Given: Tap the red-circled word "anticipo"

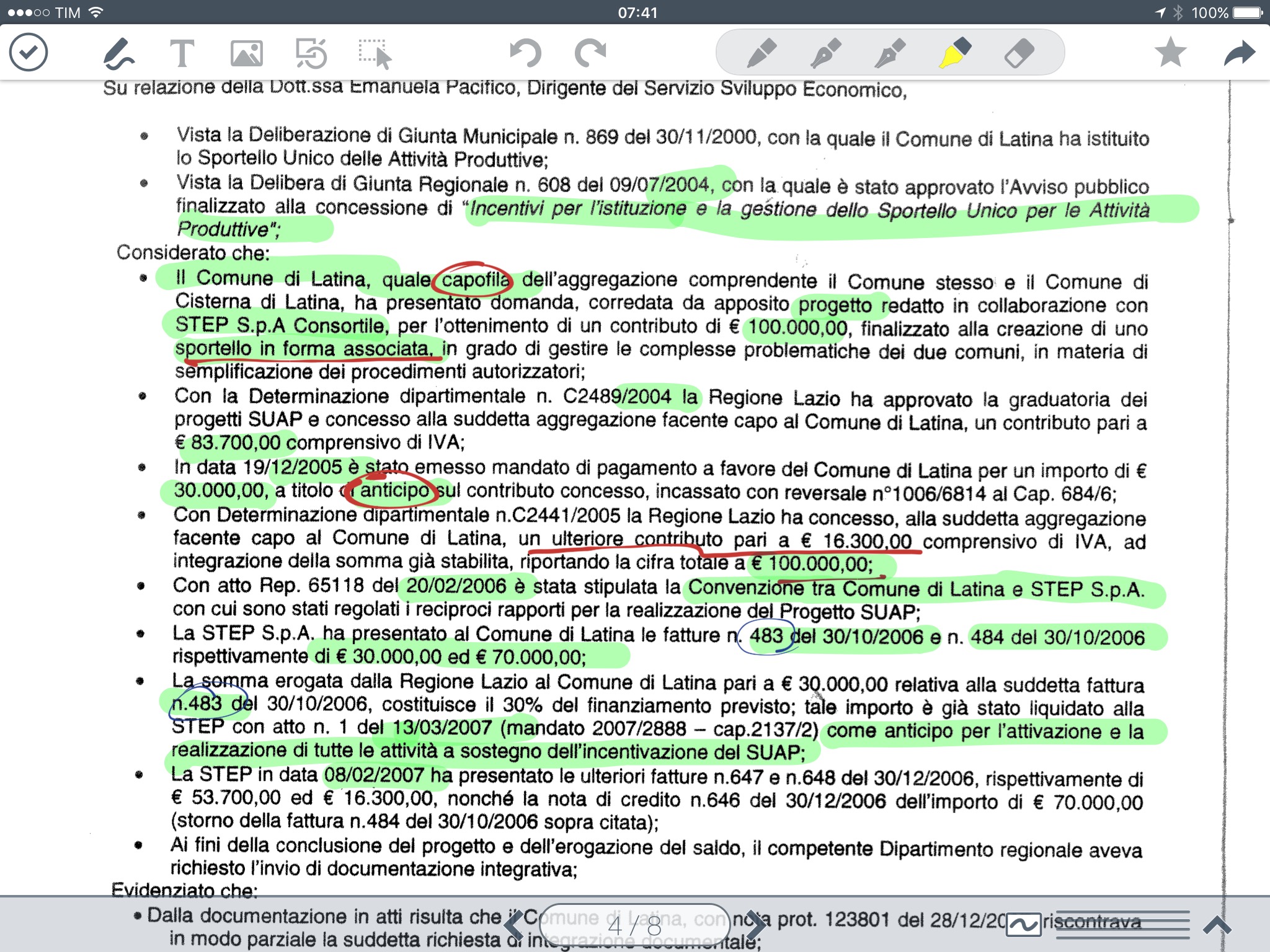Looking at the screenshot, I should (x=394, y=490).
